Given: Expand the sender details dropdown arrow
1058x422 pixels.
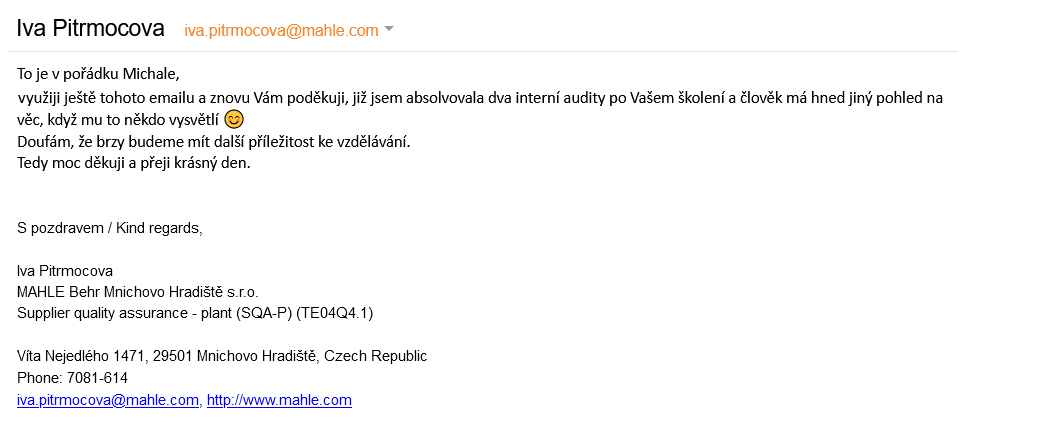Looking at the screenshot, I should click(388, 30).
